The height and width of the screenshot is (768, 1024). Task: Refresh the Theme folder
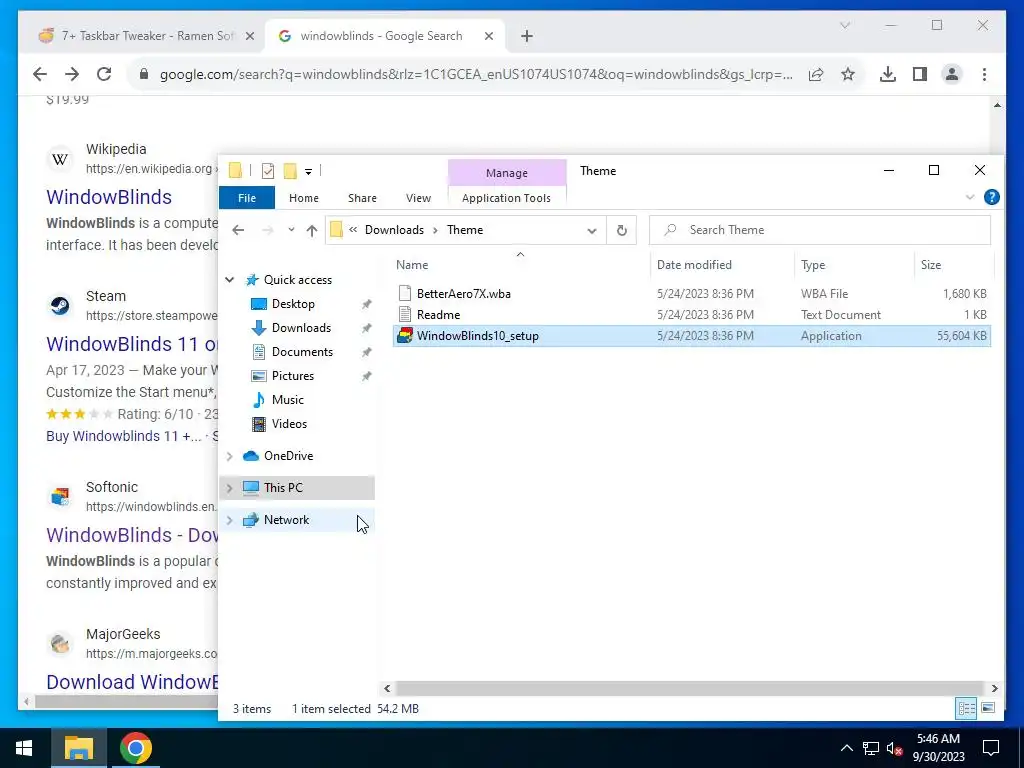[x=622, y=230]
